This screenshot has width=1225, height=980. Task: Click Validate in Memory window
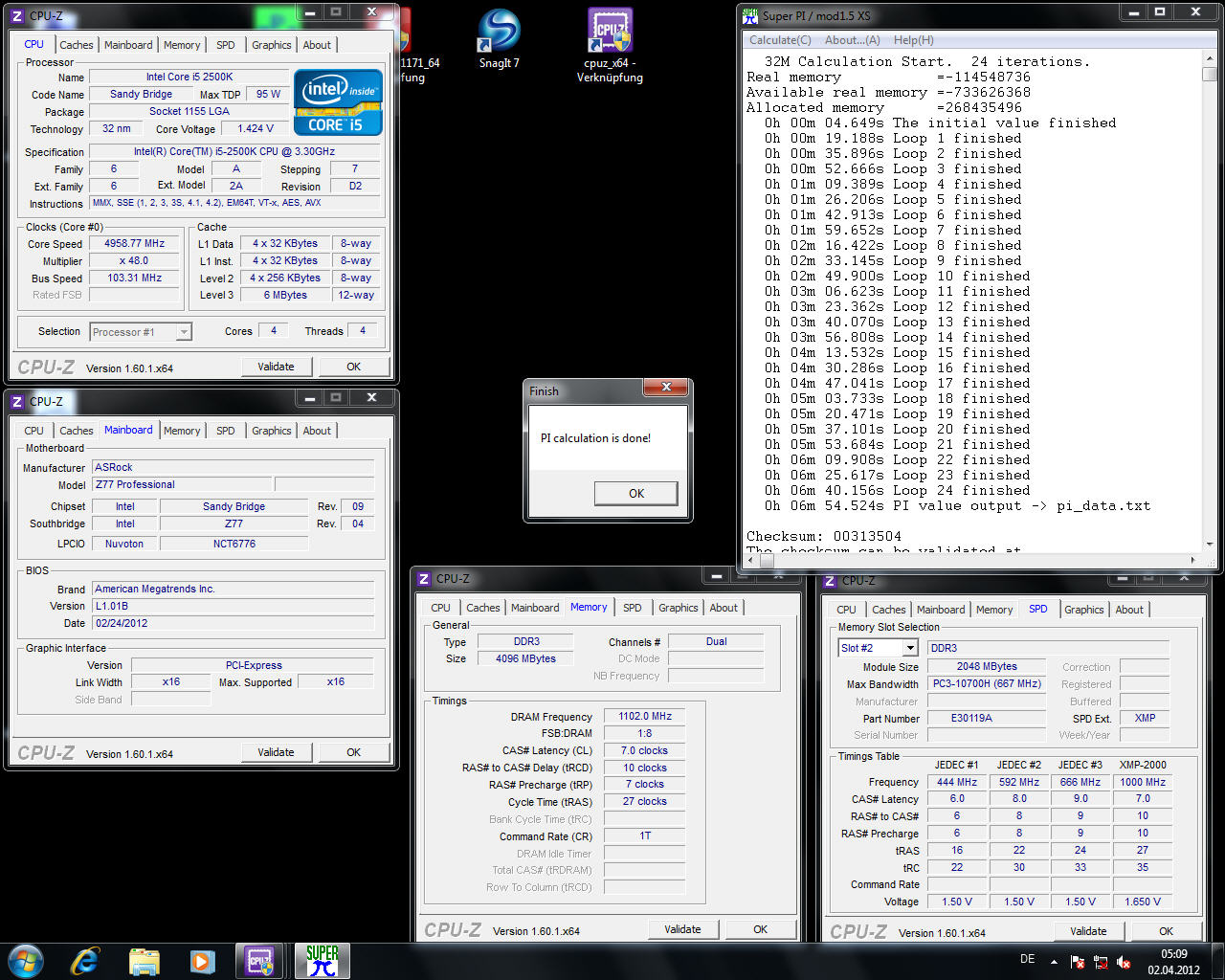[682, 929]
